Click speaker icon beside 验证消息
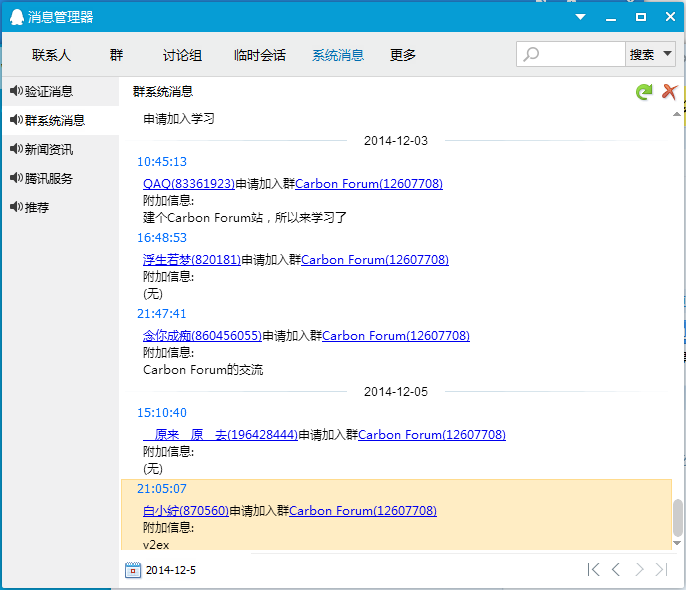The width and height of the screenshot is (686, 590). 16,91
